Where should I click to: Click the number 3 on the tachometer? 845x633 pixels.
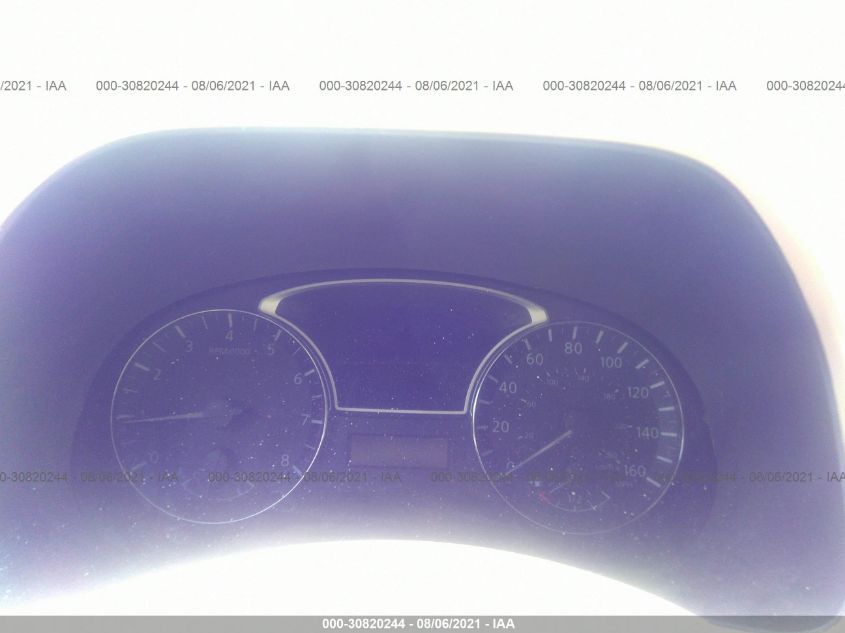click(x=189, y=346)
